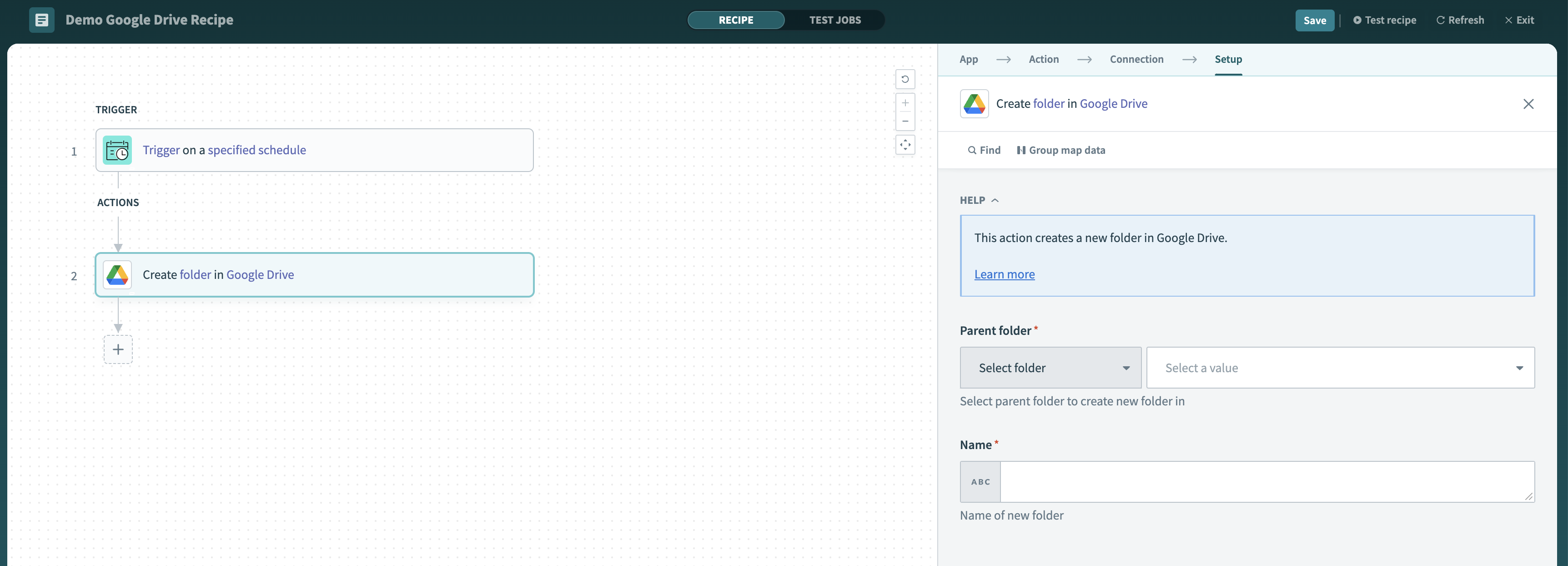Run Test recipe
Screen dimensions: 1568x566
click(1384, 20)
